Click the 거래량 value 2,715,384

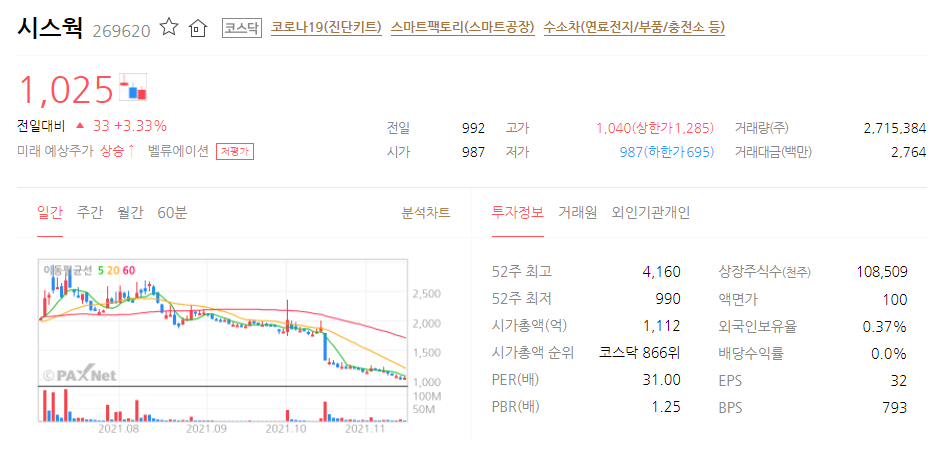pos(894,128)
